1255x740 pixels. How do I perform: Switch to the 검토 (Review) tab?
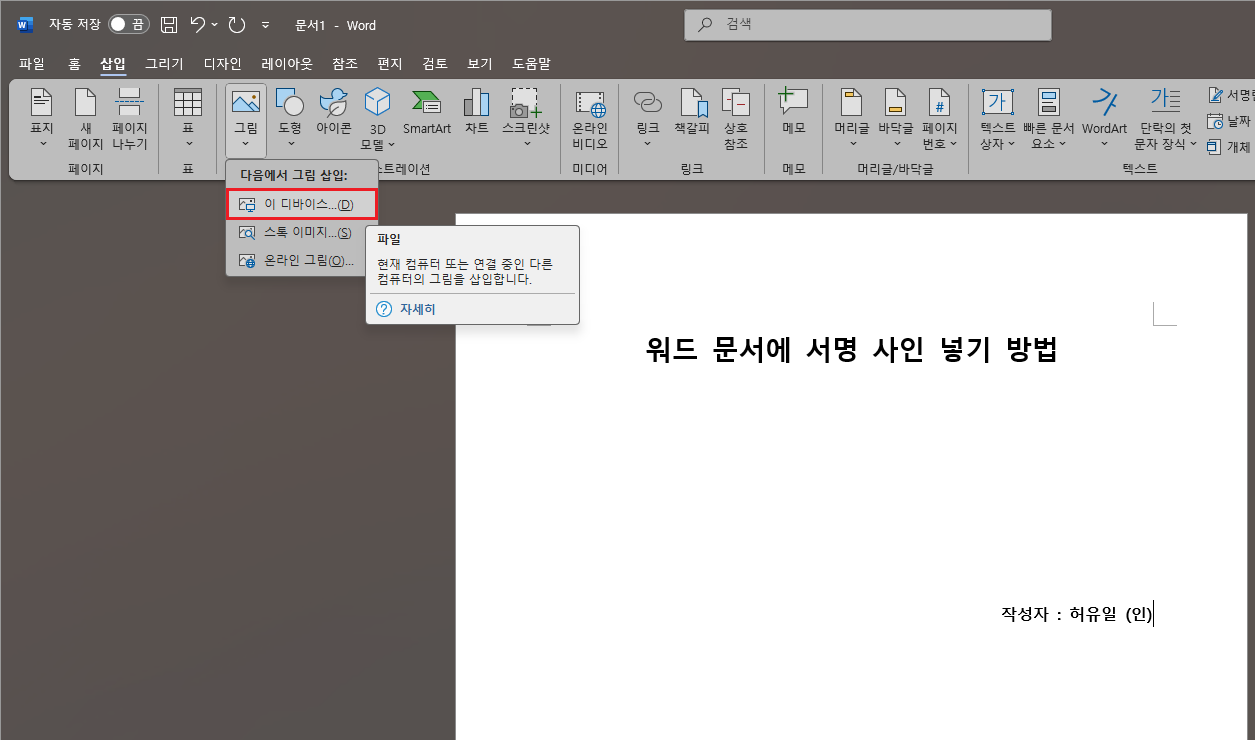pyautogui.click(x=435, y=64)
